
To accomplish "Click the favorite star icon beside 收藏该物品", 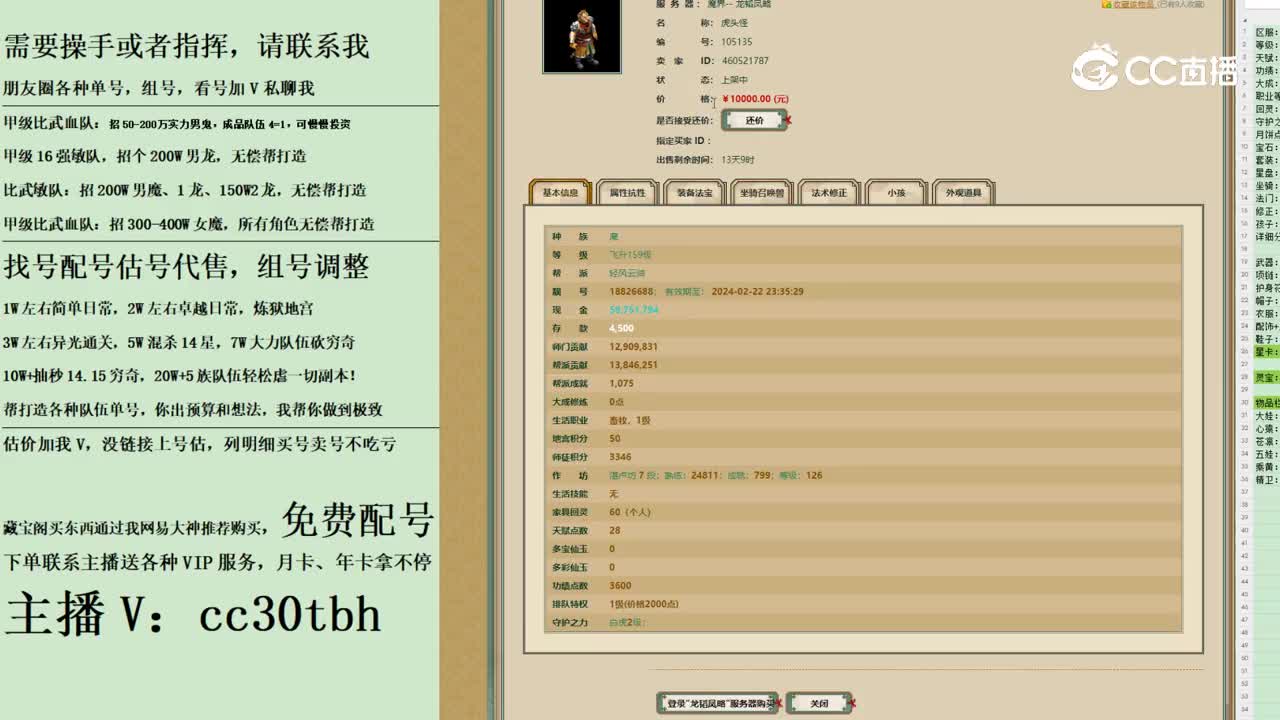I will click(1106, 4).
